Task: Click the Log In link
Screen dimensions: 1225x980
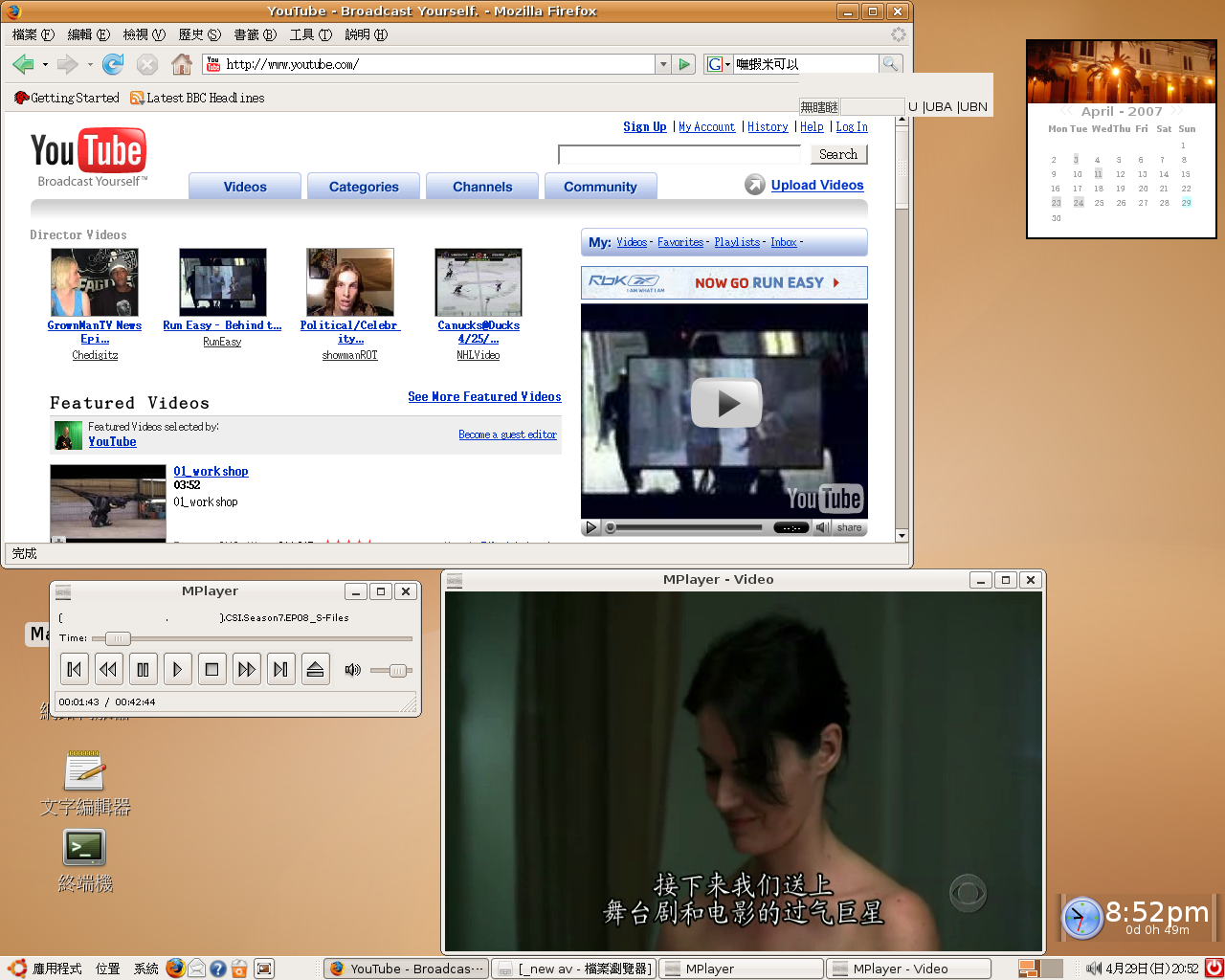Action: pos(852,126)
